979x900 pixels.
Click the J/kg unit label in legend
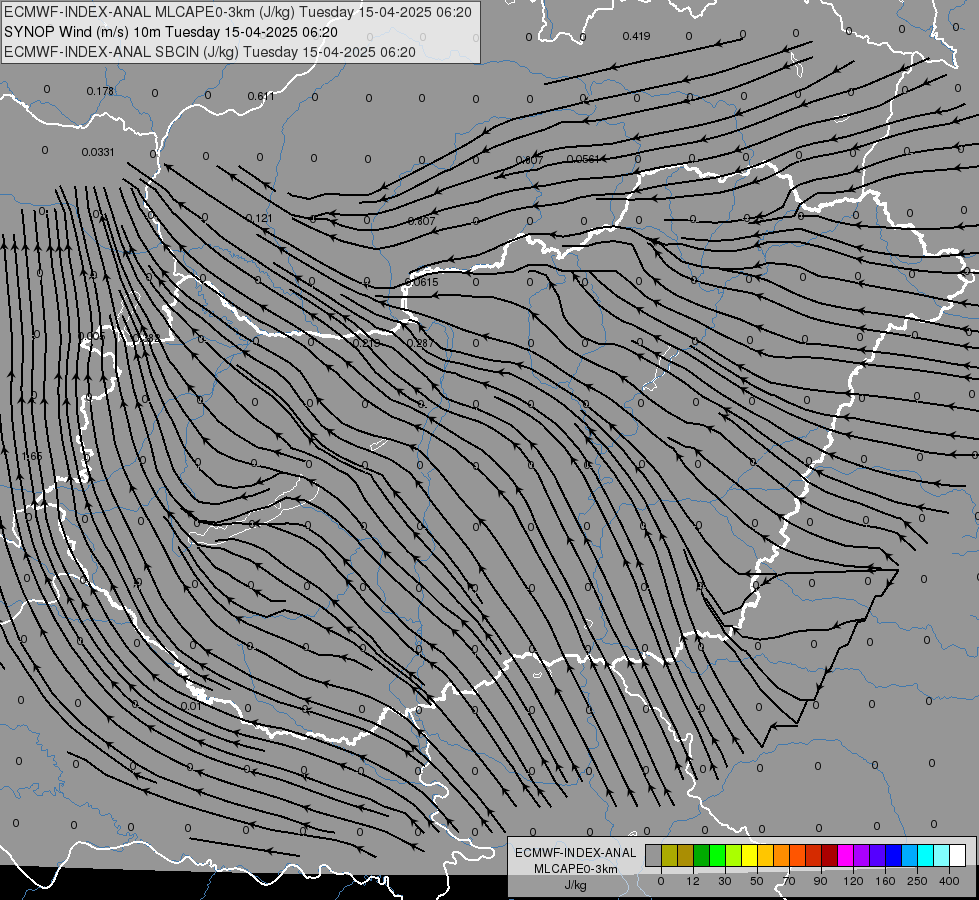[576, 886]
